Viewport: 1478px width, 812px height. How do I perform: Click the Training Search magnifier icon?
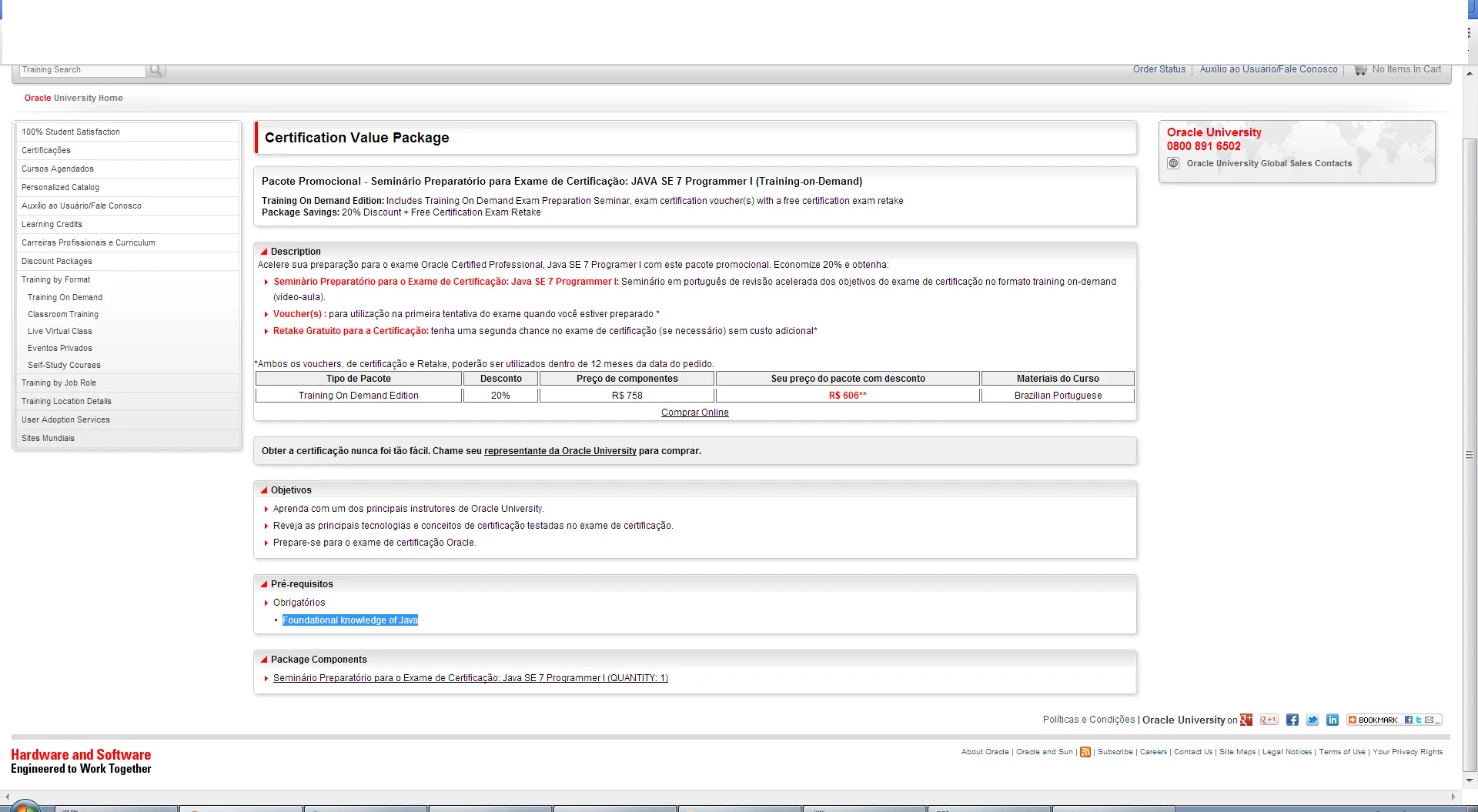[156, 70]
